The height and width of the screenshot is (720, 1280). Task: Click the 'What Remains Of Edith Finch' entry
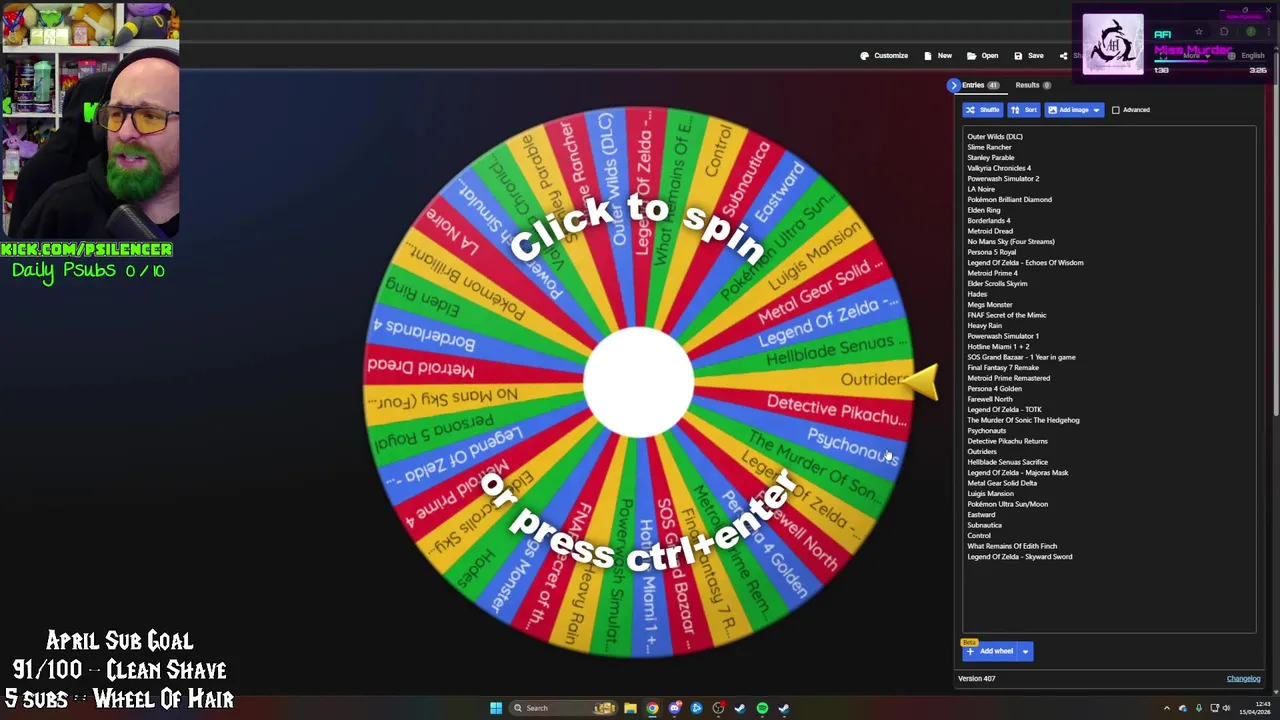pos(1012,546)
